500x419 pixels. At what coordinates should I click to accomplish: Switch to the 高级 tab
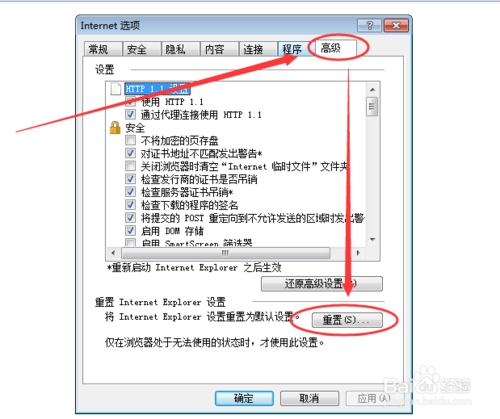[x=333, y=48]
